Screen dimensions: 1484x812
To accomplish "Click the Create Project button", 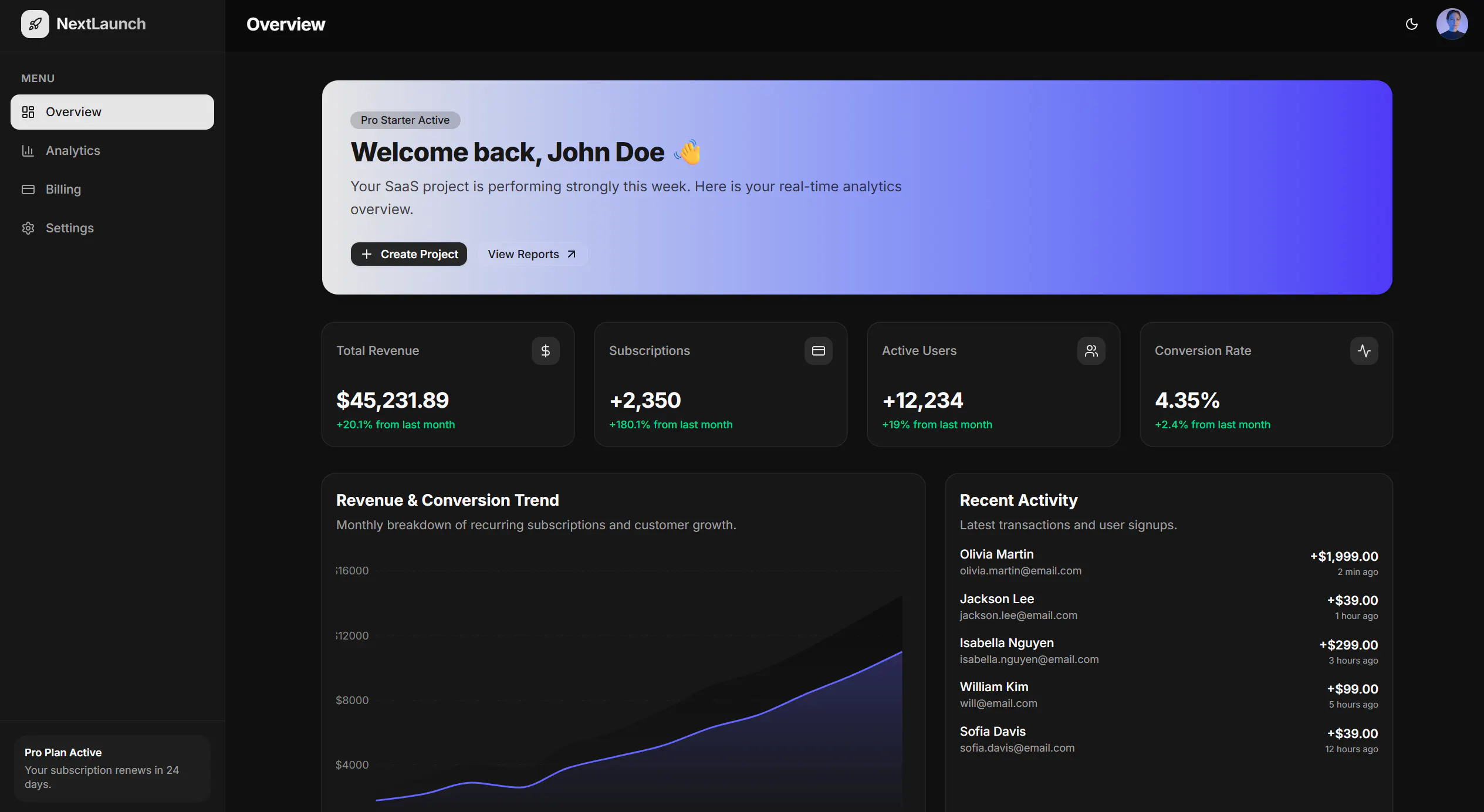I will point(409,254).
